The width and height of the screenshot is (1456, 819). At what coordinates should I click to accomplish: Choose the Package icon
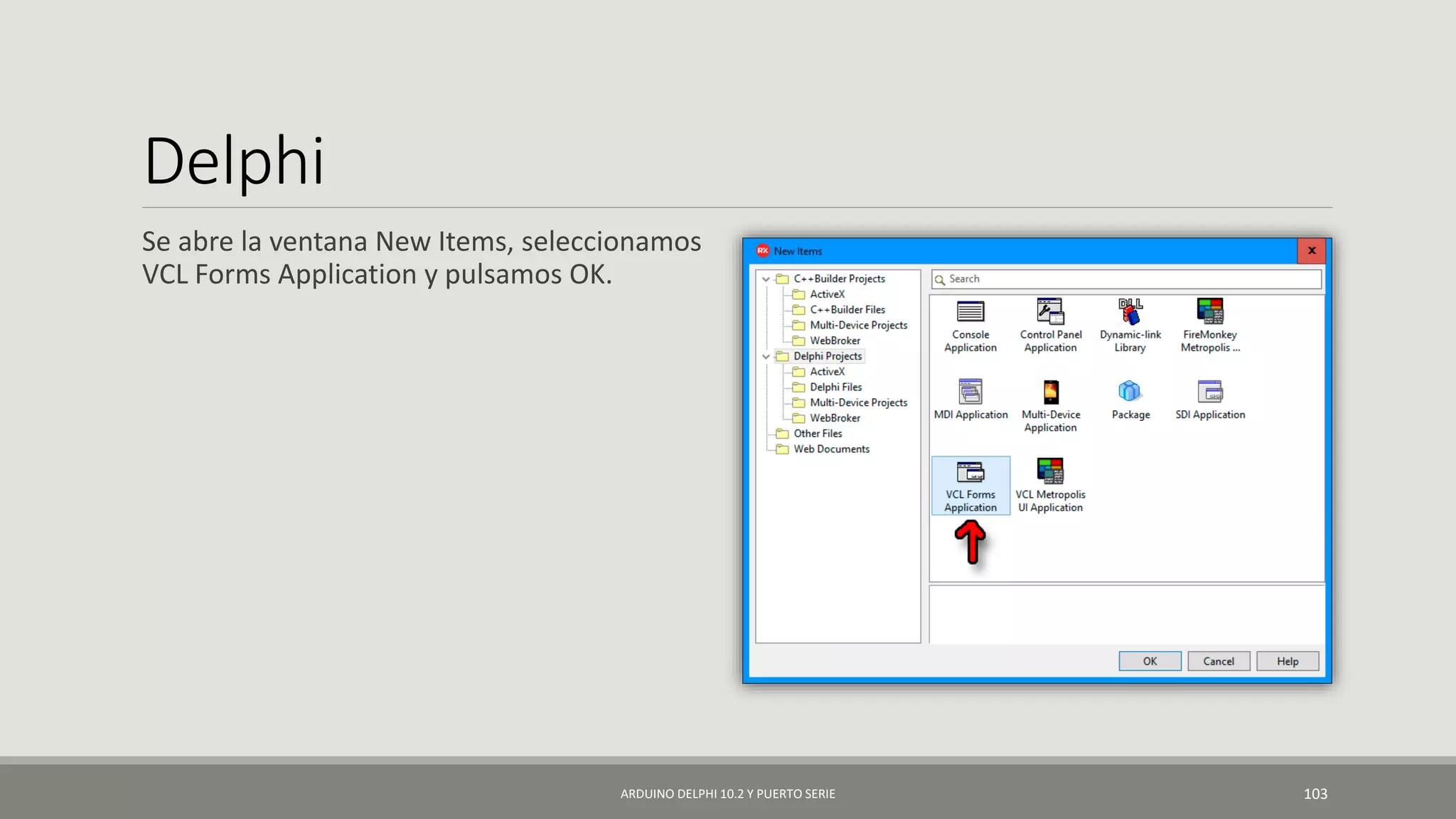1130,400
